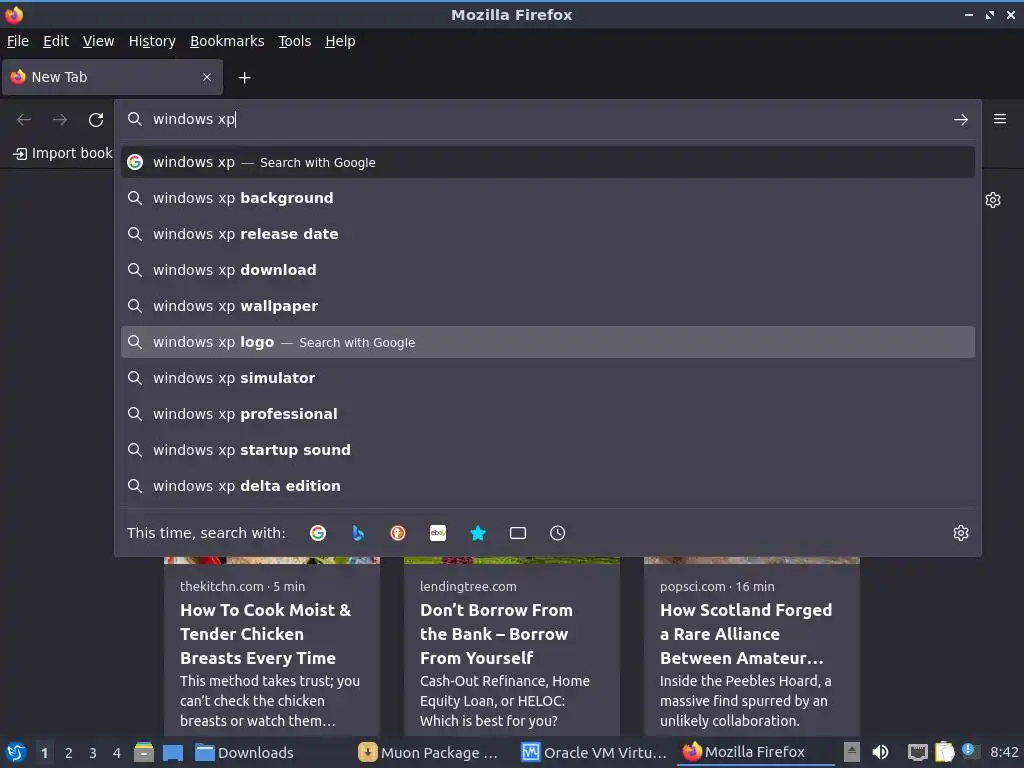The height and width of the screenshot is (768, 1024).
Task: Open the application launcher menu in the taskbar
Action: pos(16,752)
